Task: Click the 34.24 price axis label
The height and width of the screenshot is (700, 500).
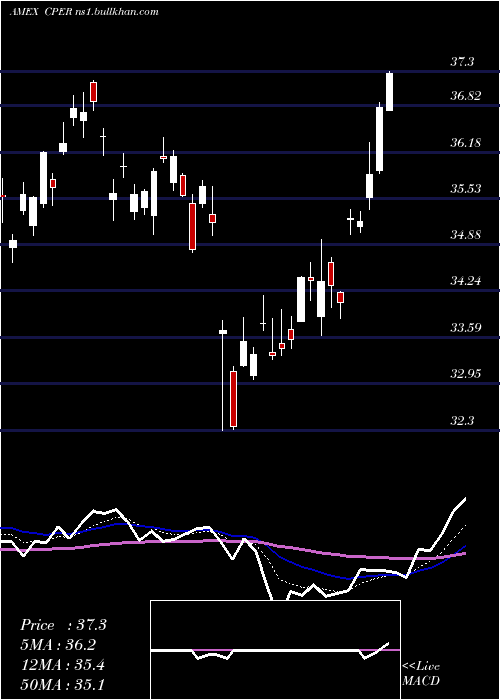Action: (465, 281)
